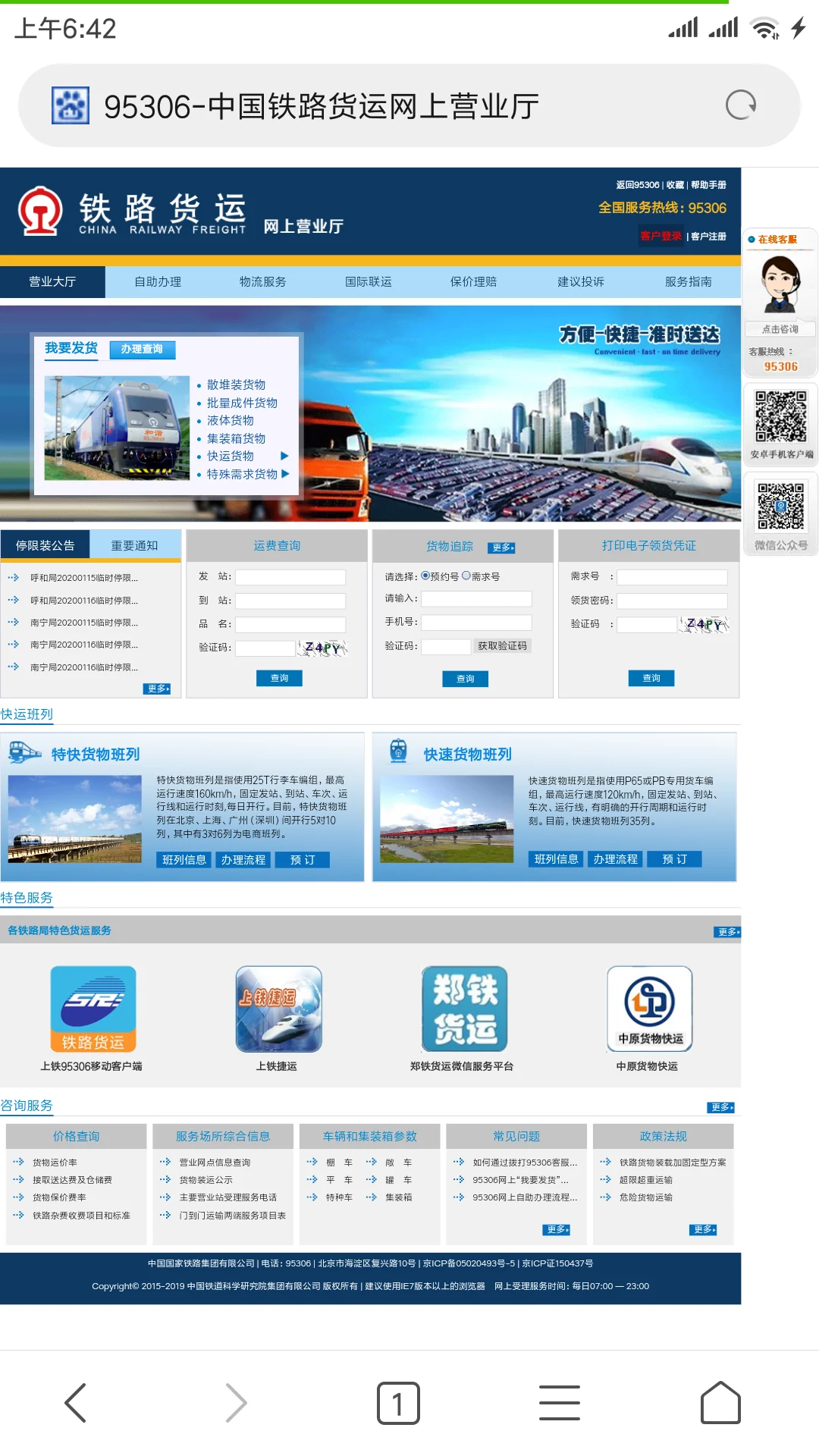The width and height of the screenshot is (819, 1456).
Task: Tap the site favicon in address bar
Action: pos(71,105)
